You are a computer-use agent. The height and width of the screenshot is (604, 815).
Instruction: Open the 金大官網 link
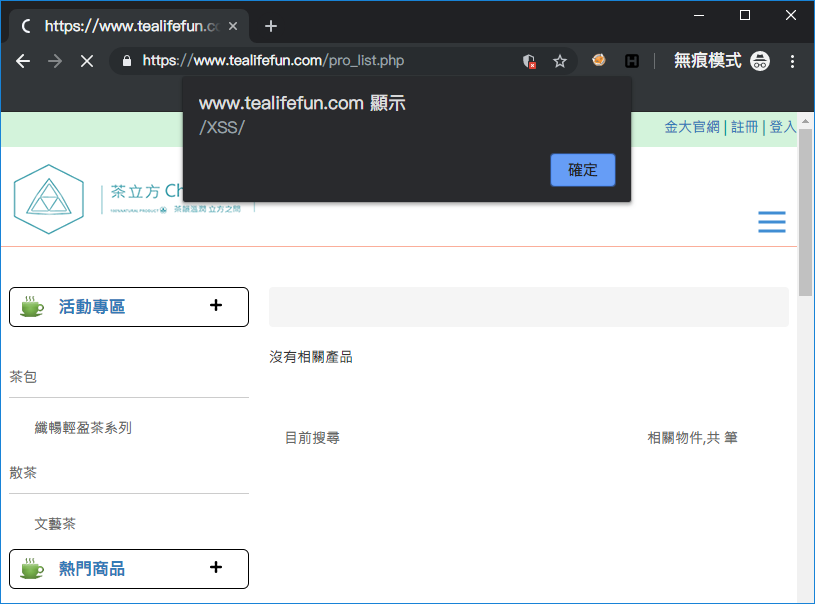(692, 127)
